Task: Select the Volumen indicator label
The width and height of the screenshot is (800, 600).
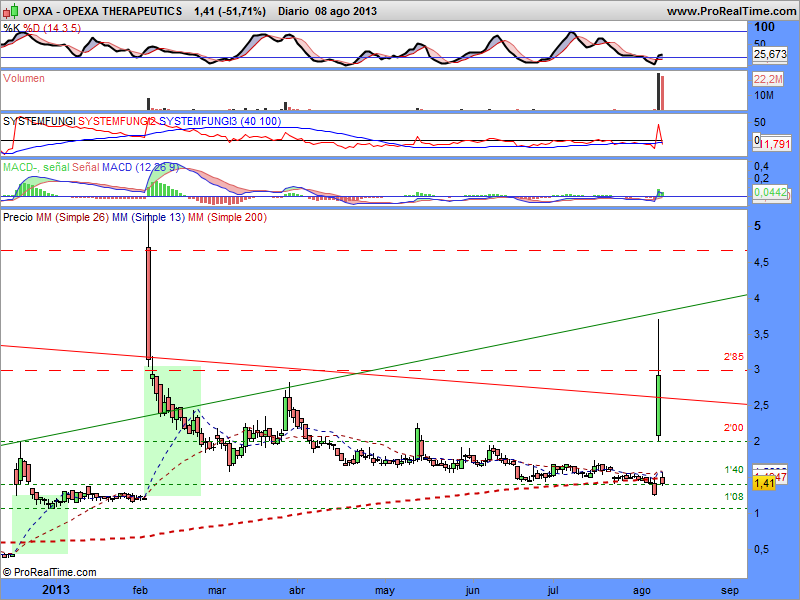Action: tap(23, 78)
